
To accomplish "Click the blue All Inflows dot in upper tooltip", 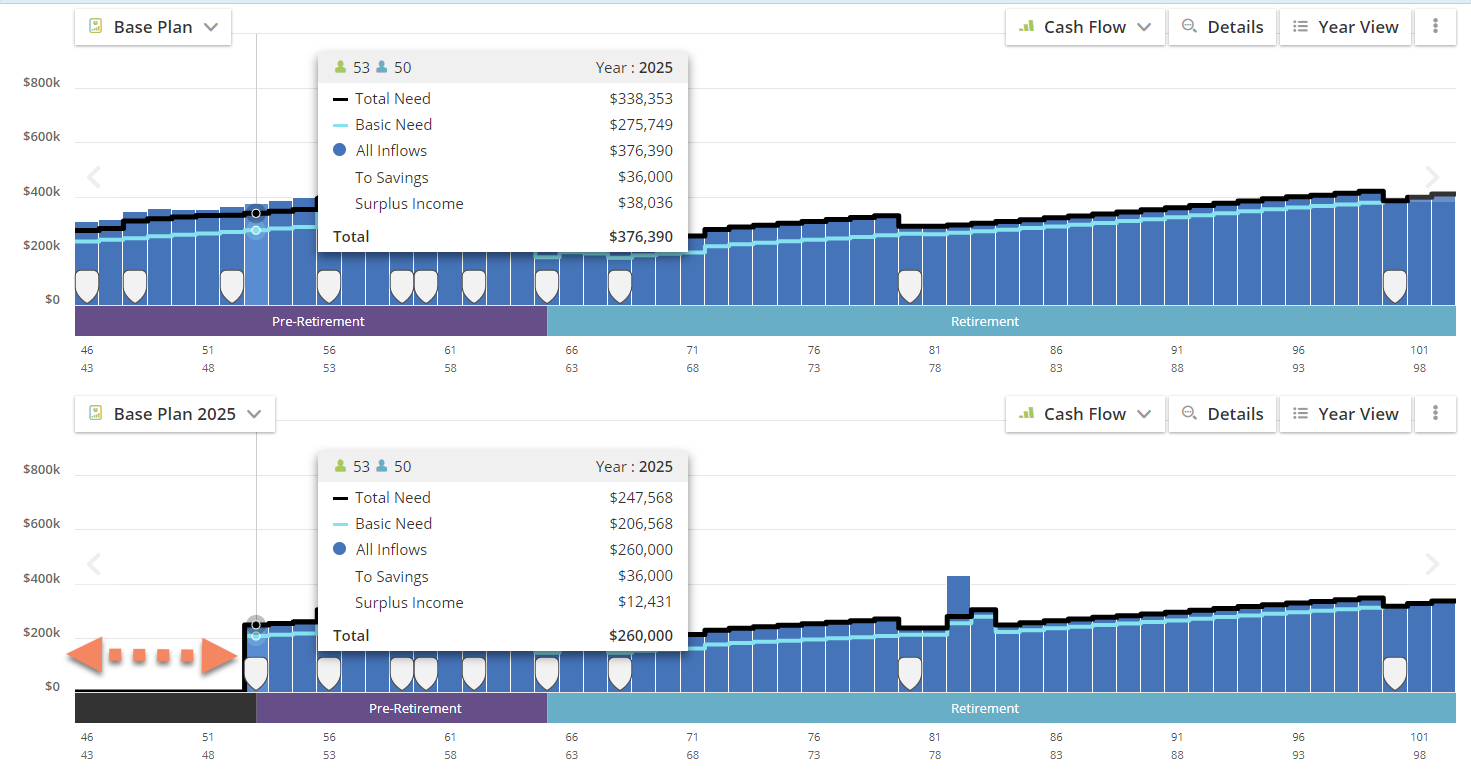I will click(340, 151).
